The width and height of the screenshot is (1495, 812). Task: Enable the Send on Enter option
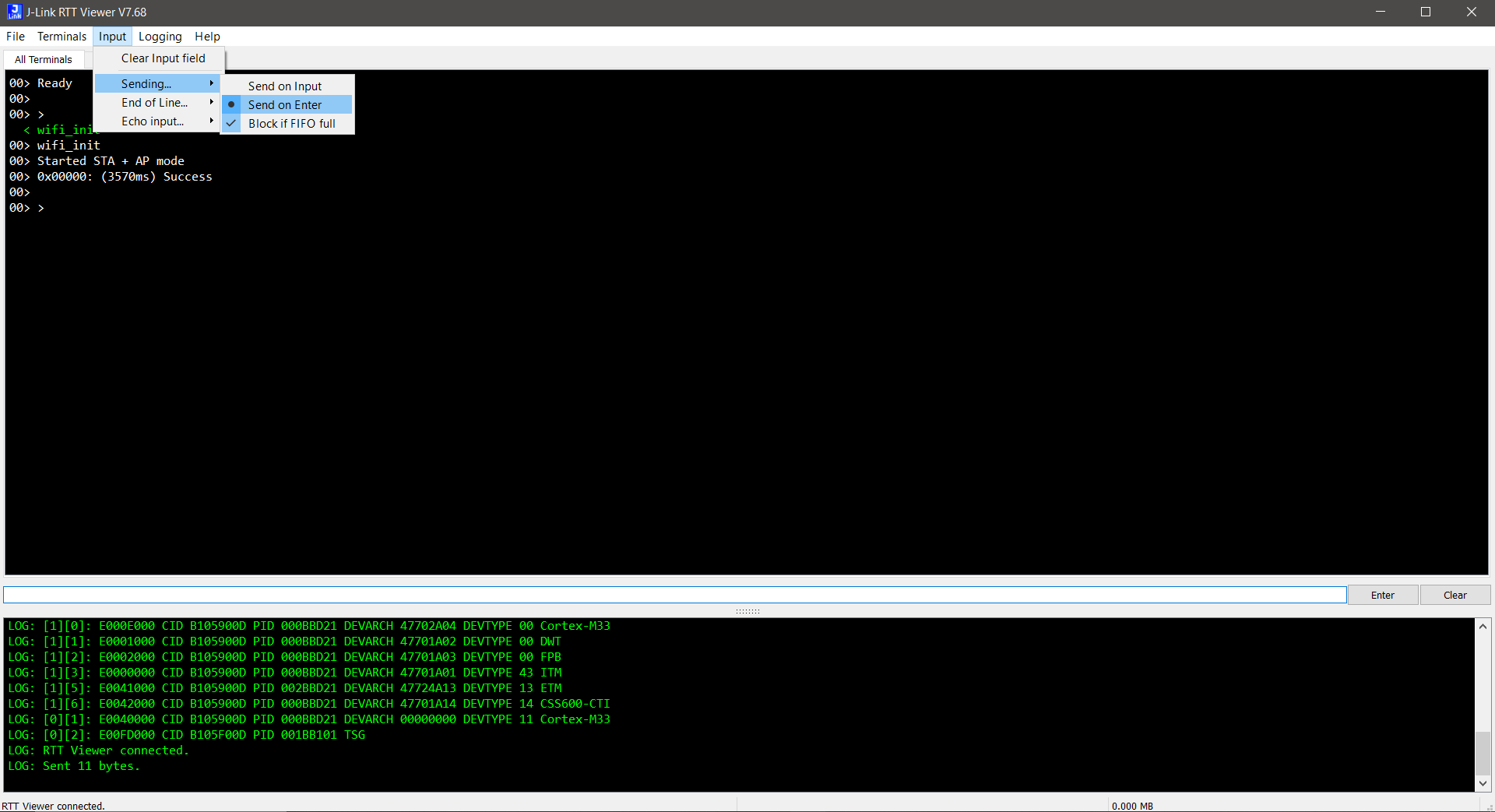pos(284,104)
